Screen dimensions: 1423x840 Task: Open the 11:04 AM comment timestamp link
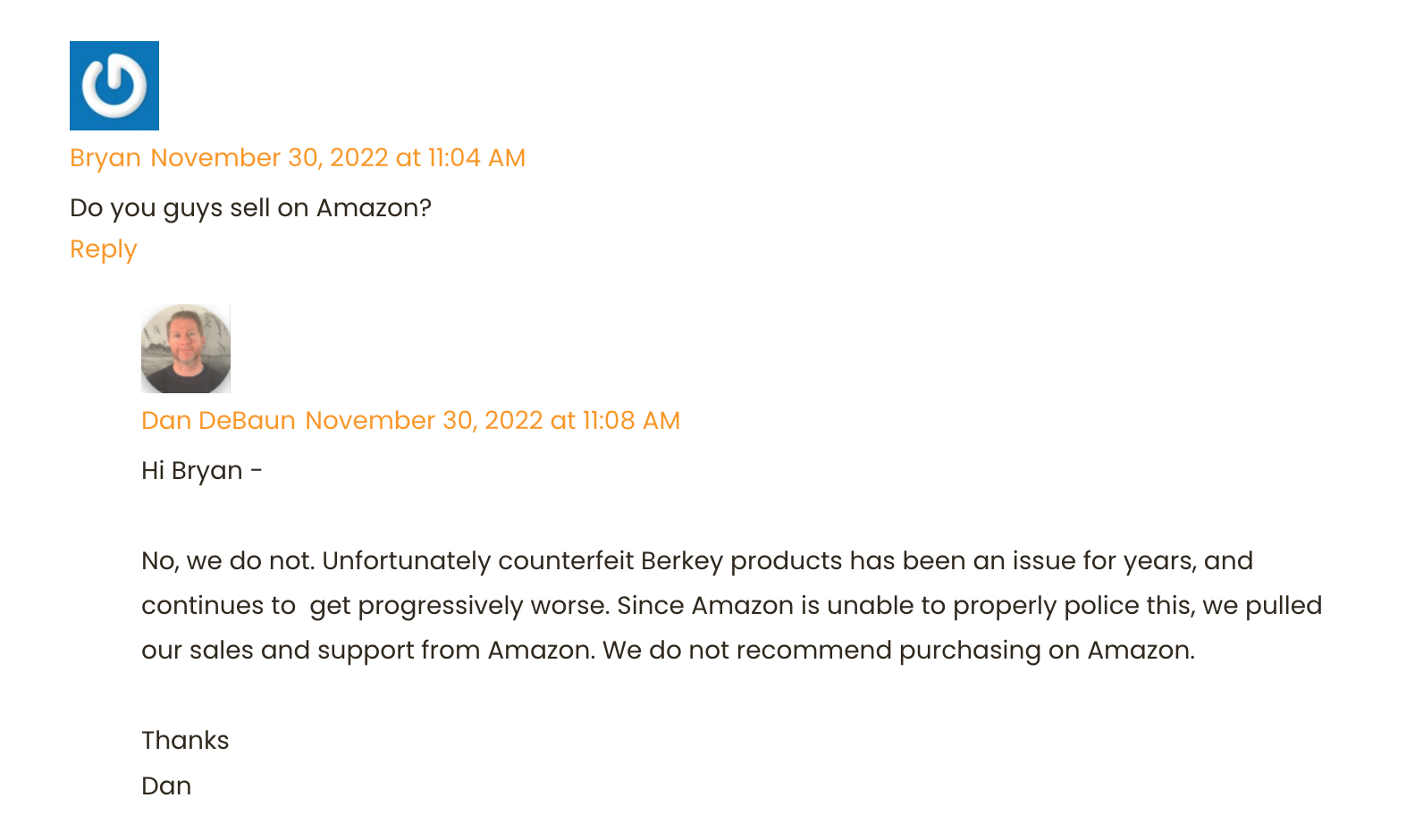click(338, 158)
